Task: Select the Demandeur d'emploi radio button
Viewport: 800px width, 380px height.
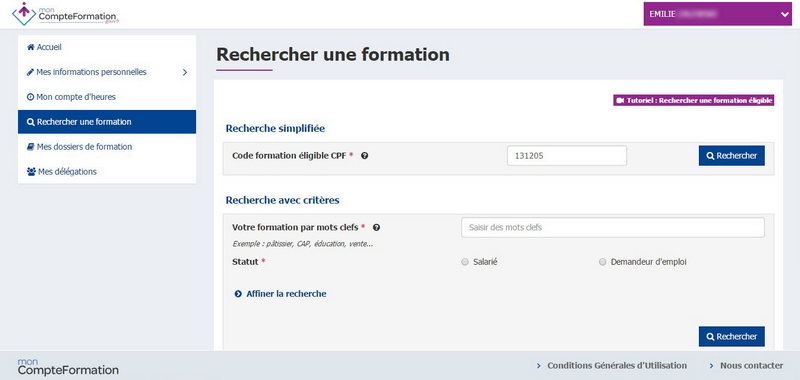Action: (x=603, y=262)
